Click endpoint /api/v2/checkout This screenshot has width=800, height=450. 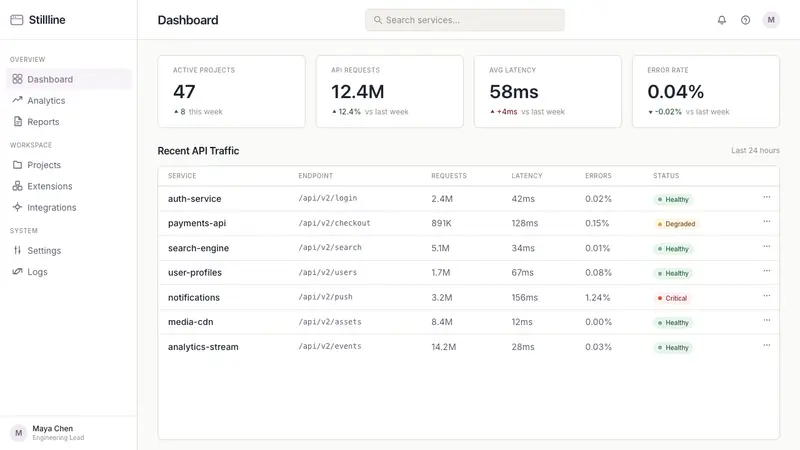click(334, 223)
